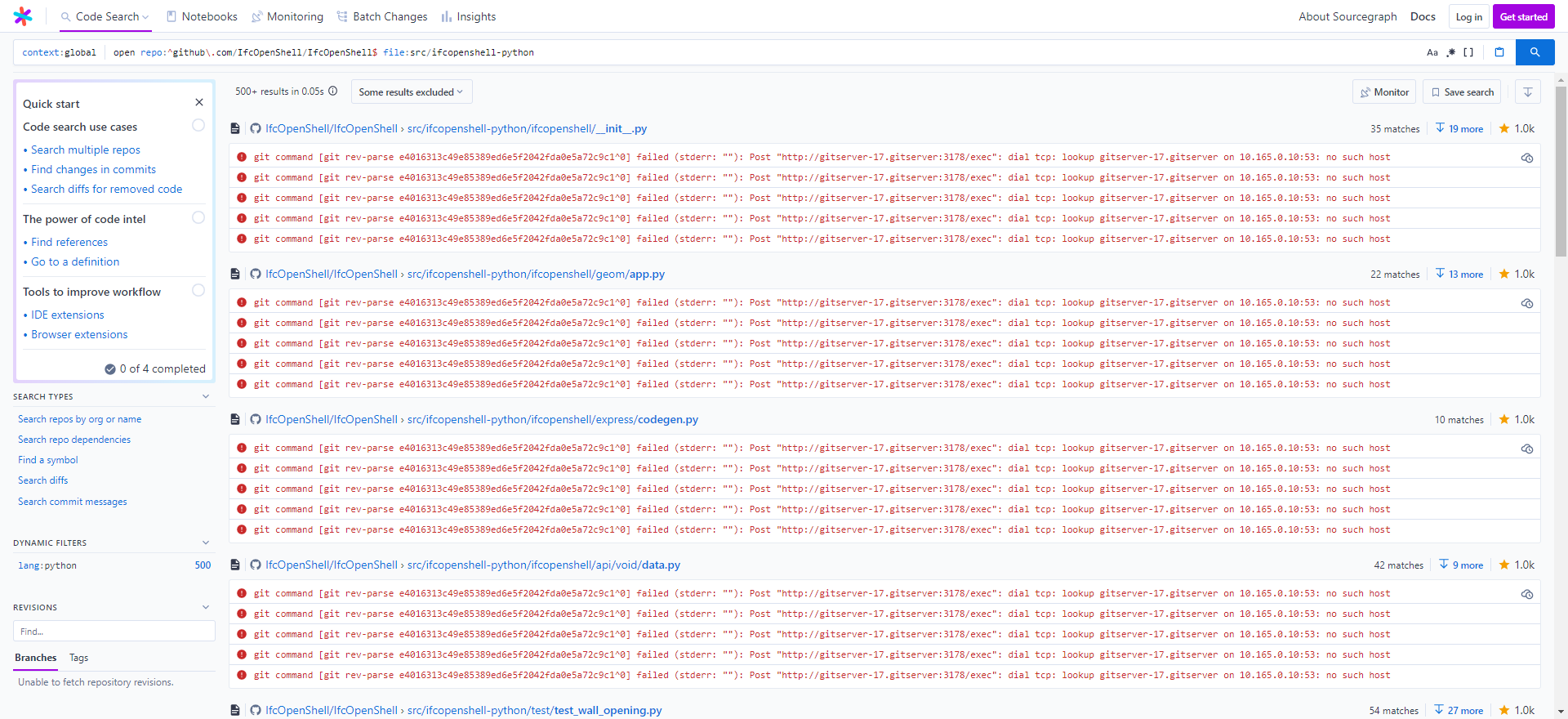This screenshot has height=719, width=1568.
Task: Open Some results excluded dropdown
Action: 412,92
